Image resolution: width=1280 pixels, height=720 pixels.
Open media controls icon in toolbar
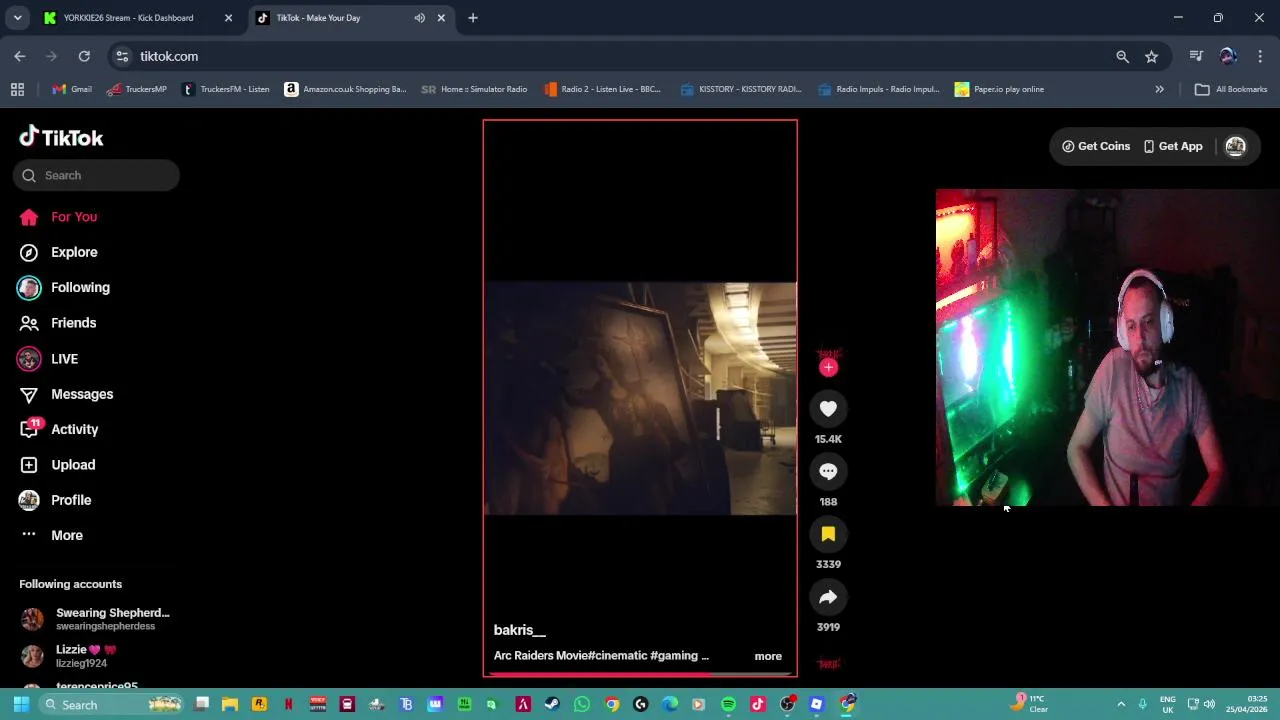pyautogui.click(x=1196, y=56)
